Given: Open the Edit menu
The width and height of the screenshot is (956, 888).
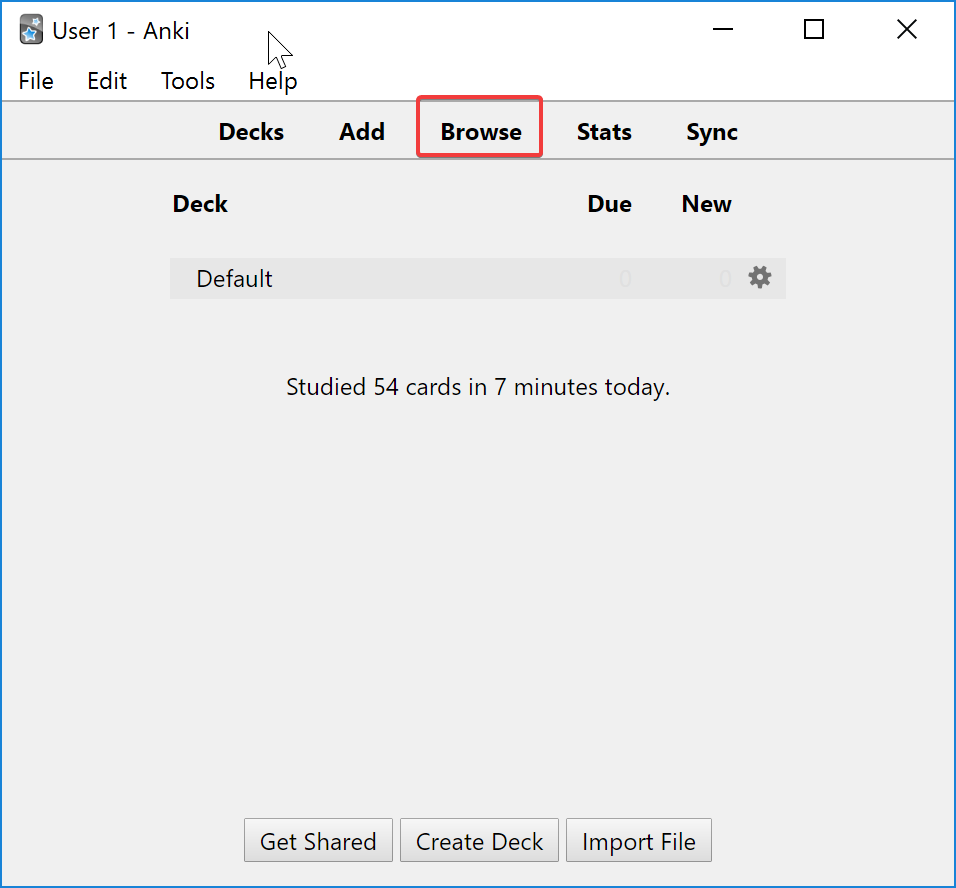Looking at the screenshot, I should click(x=107, y=81).
